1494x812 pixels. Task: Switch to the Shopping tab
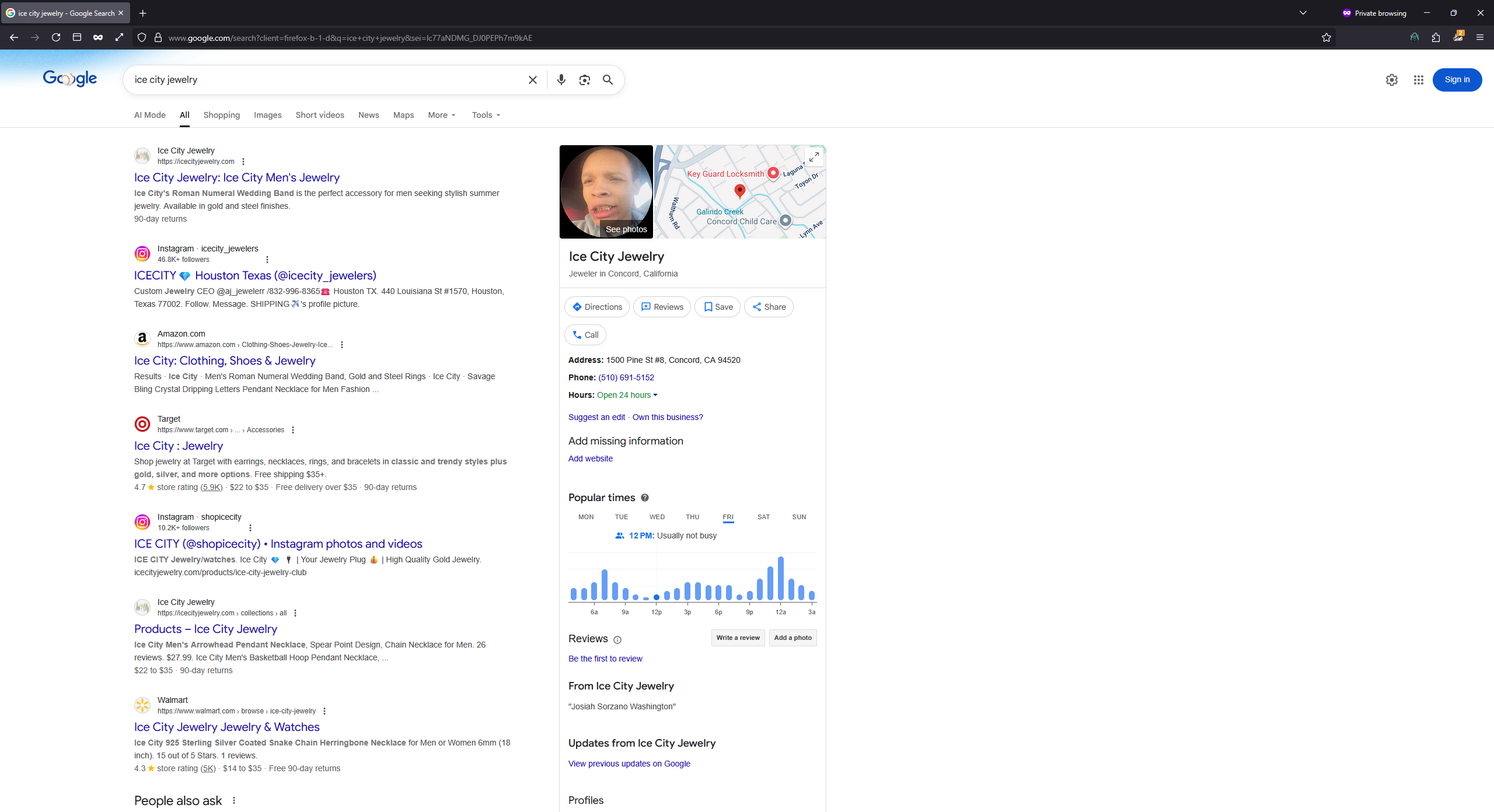221,115
